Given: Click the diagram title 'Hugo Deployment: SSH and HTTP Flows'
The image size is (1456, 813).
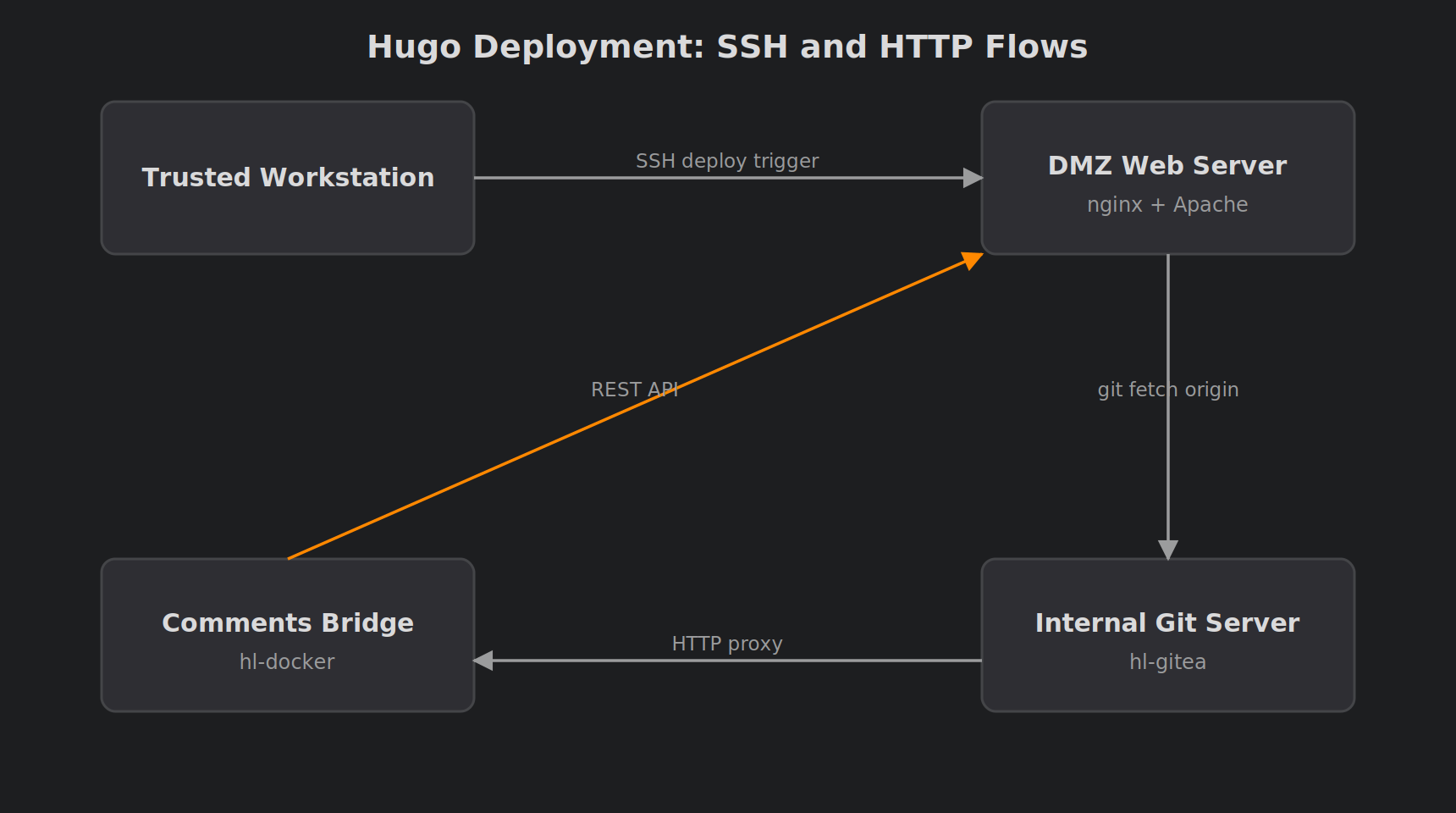Looking at the screenshot, I should pos(727,47).
